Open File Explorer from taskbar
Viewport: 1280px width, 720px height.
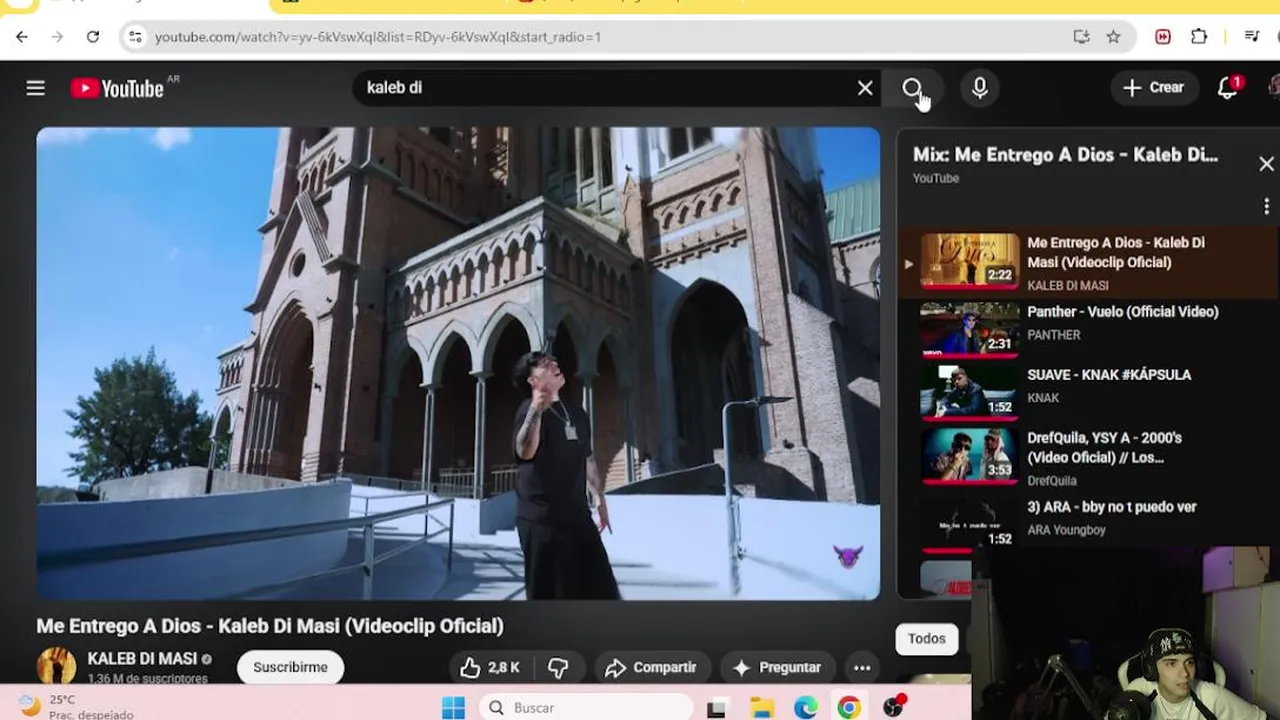point(762,708)
